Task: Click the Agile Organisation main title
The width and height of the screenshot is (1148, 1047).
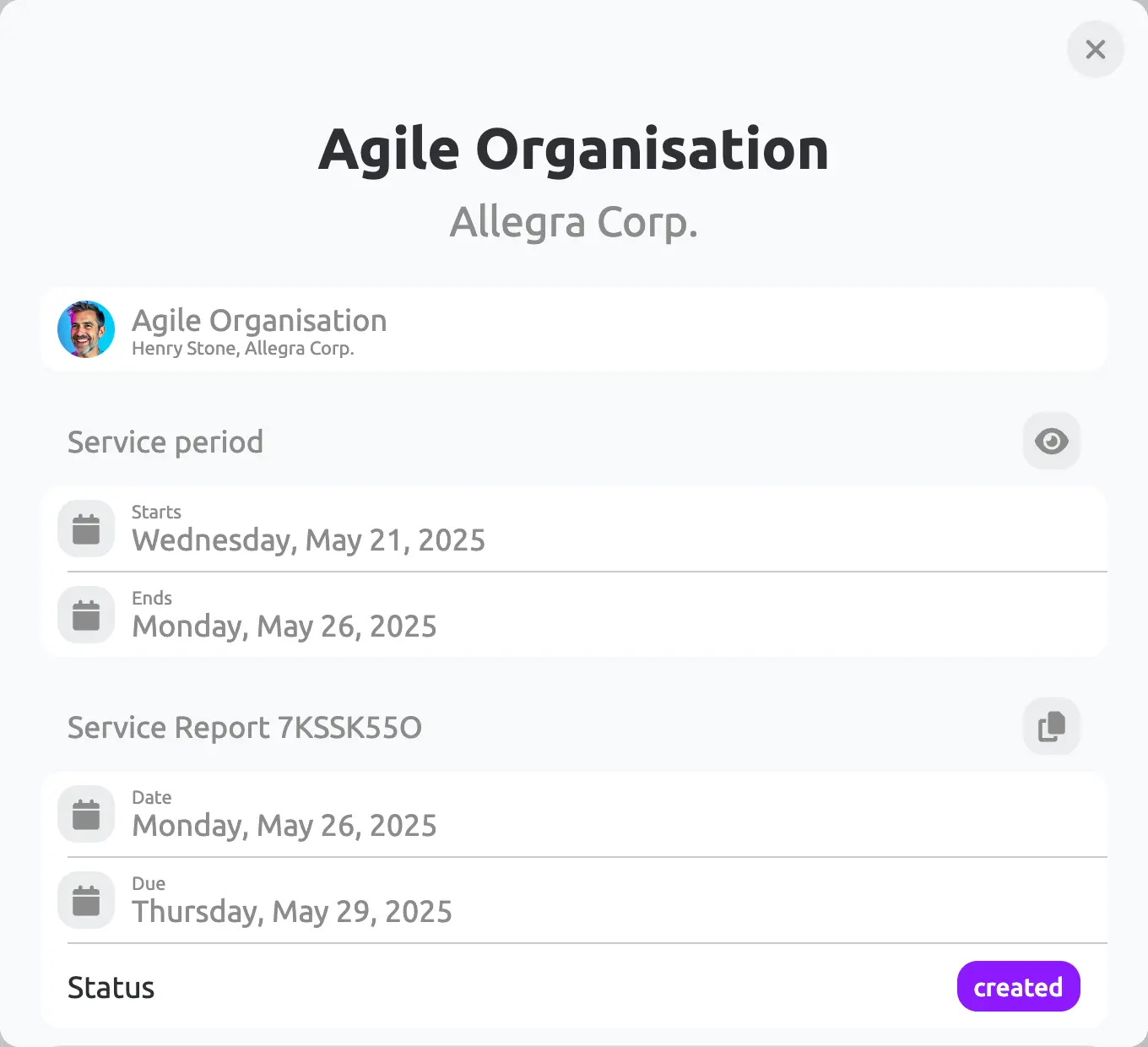Action: pos(574,149)
